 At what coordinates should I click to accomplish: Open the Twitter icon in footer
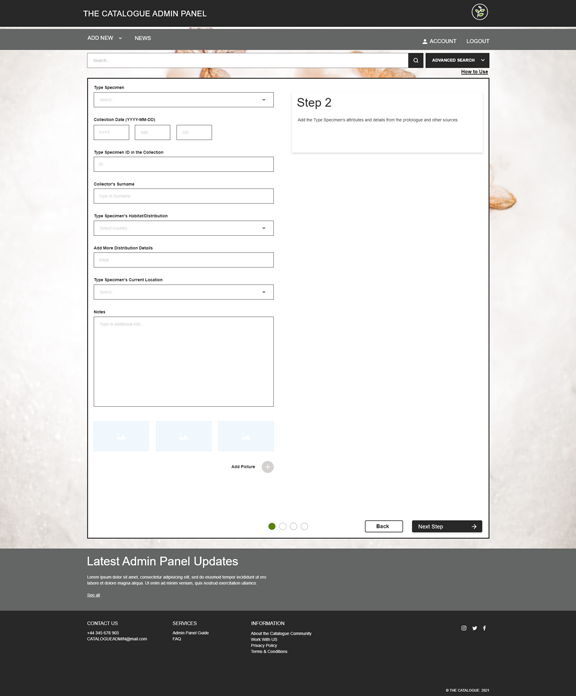[474, 628]
